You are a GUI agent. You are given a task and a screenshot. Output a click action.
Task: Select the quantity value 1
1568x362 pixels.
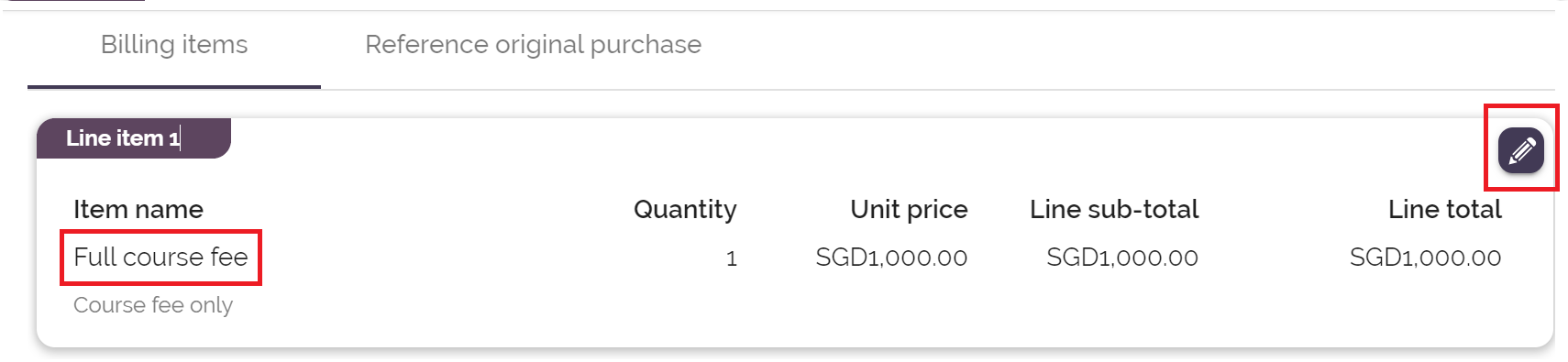point(732,258)
